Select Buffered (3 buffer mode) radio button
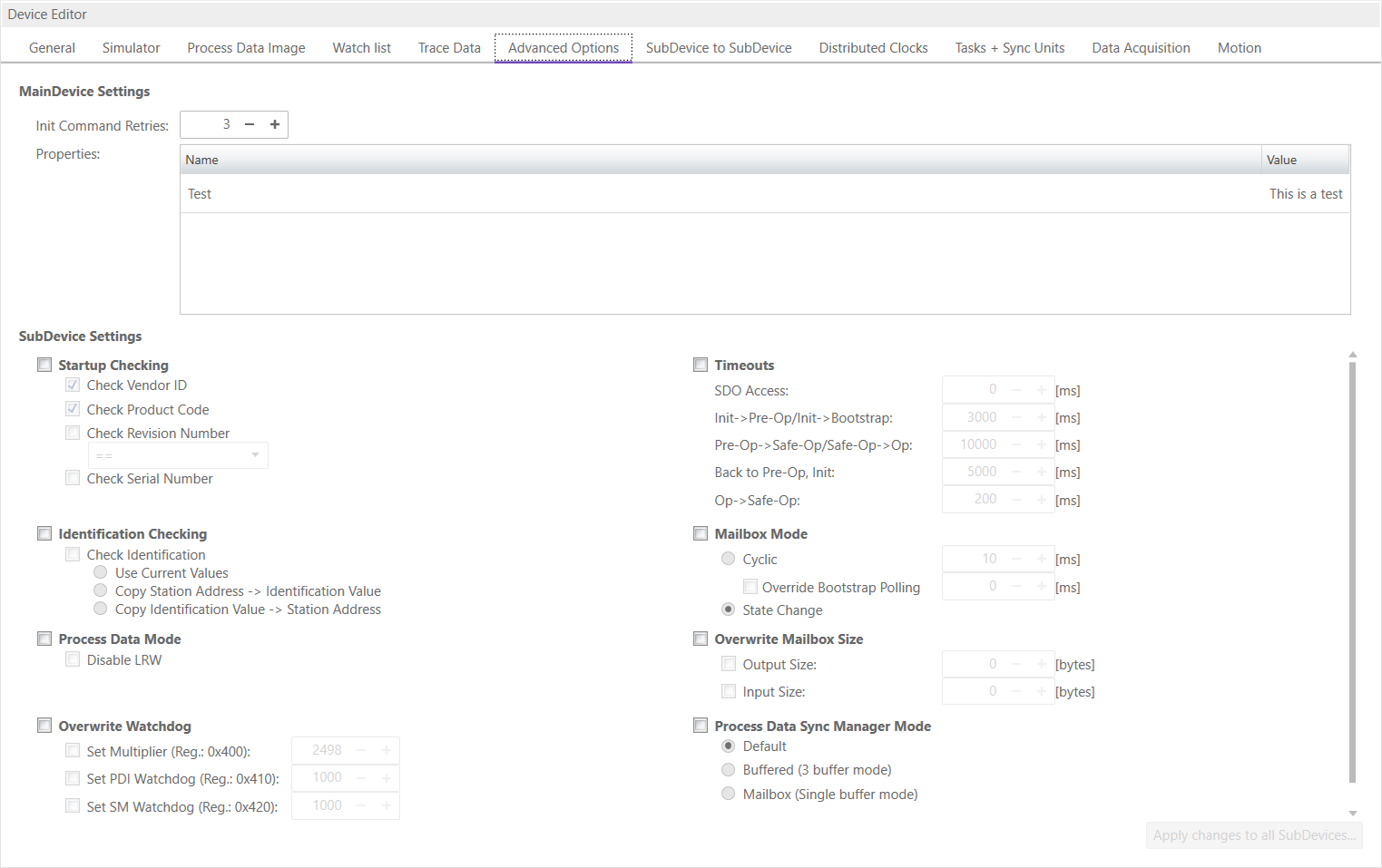1382x868 pixels. [x=728, y=770]
